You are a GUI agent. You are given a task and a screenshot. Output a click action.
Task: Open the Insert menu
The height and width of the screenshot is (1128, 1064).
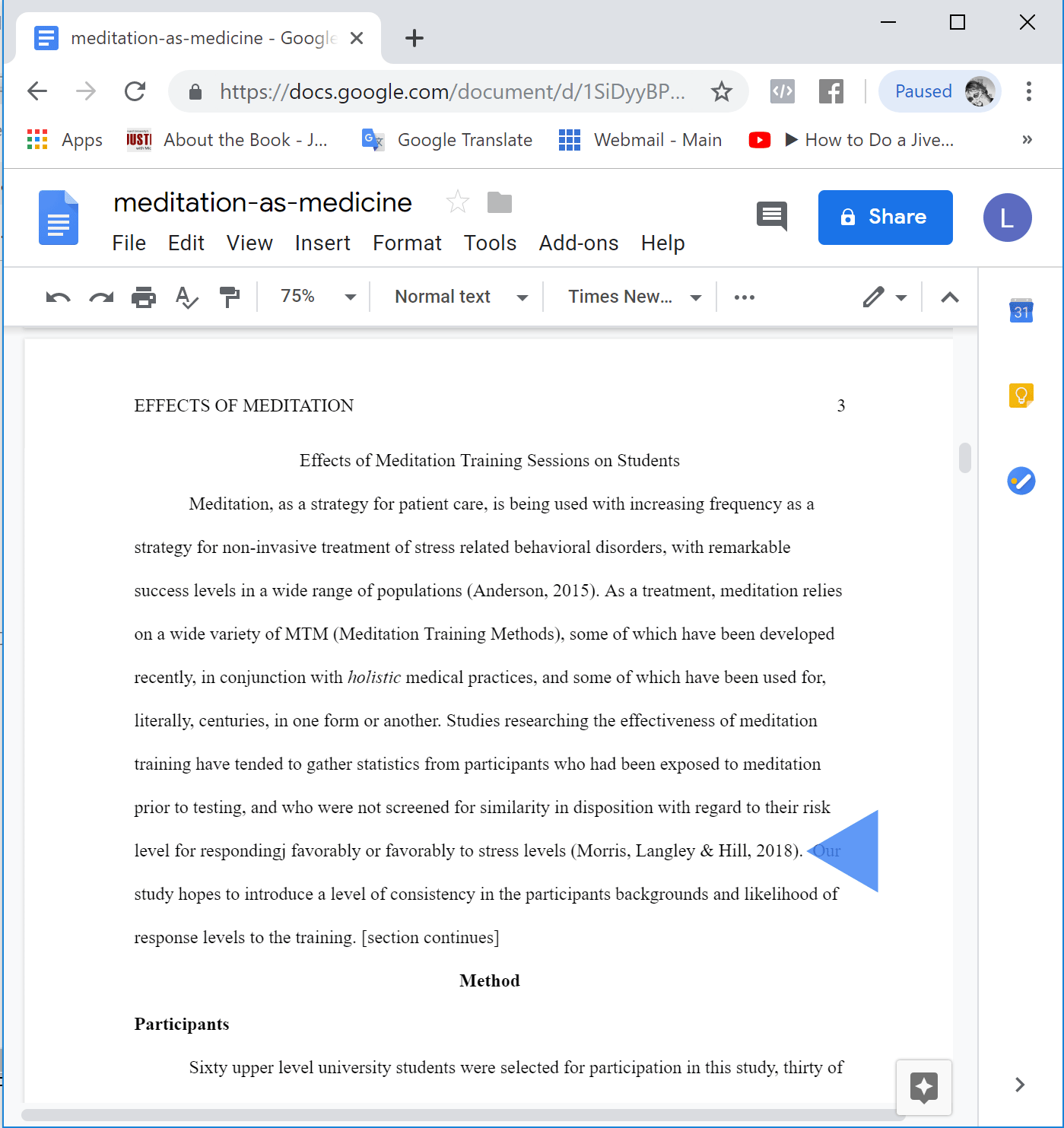322,243
